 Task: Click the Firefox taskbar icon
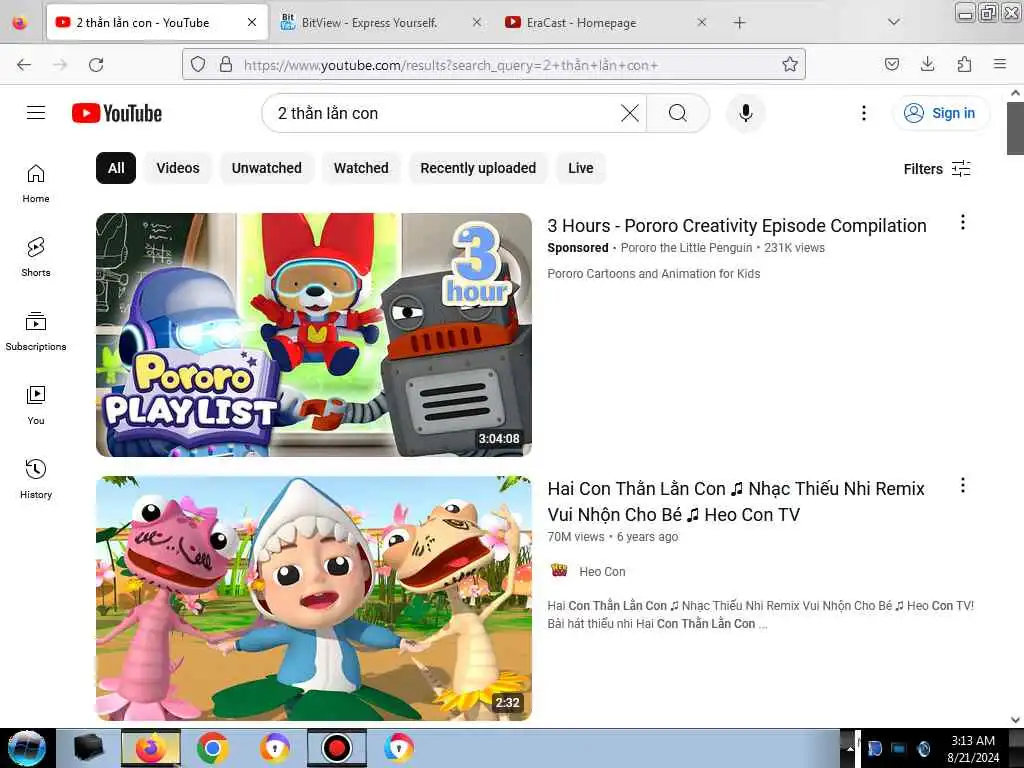click(151, 748)
